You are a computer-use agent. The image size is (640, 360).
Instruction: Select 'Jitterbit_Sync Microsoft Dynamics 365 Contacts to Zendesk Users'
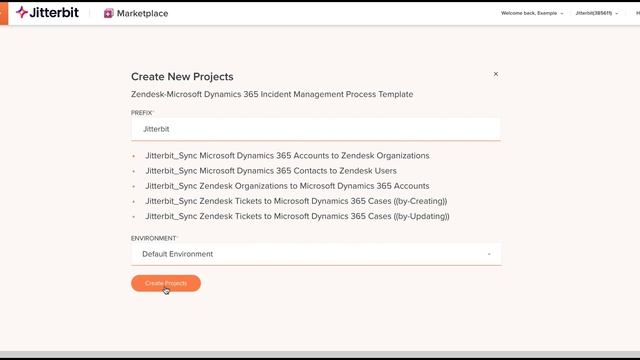tap(271, 171)
